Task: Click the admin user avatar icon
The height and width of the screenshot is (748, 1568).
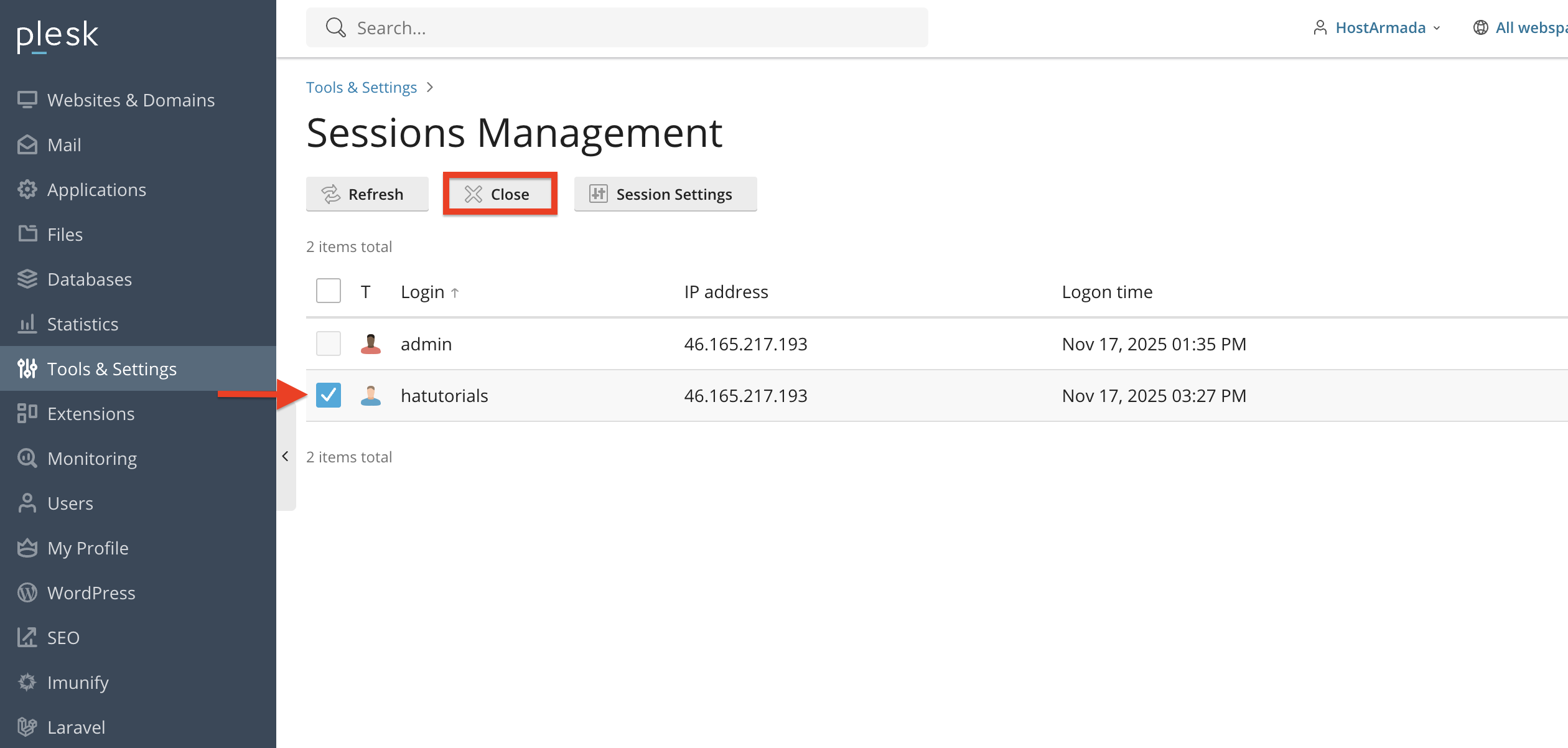Action: coord(371,344)
